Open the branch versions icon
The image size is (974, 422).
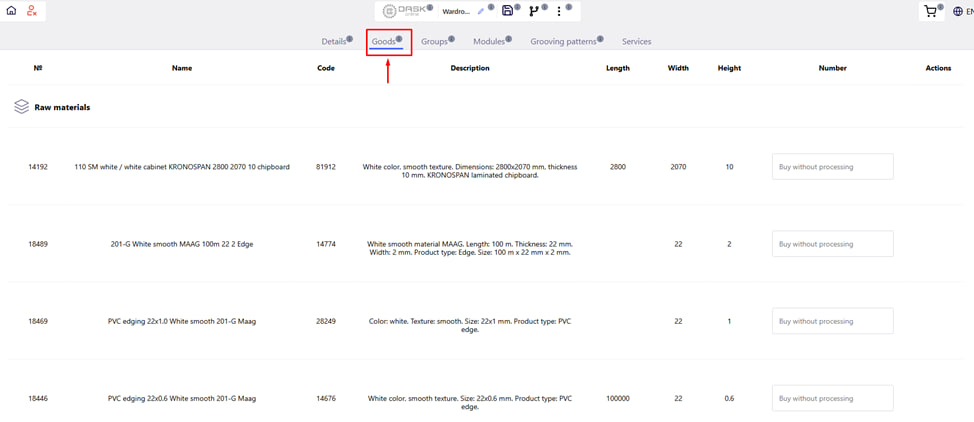(533, 12)
